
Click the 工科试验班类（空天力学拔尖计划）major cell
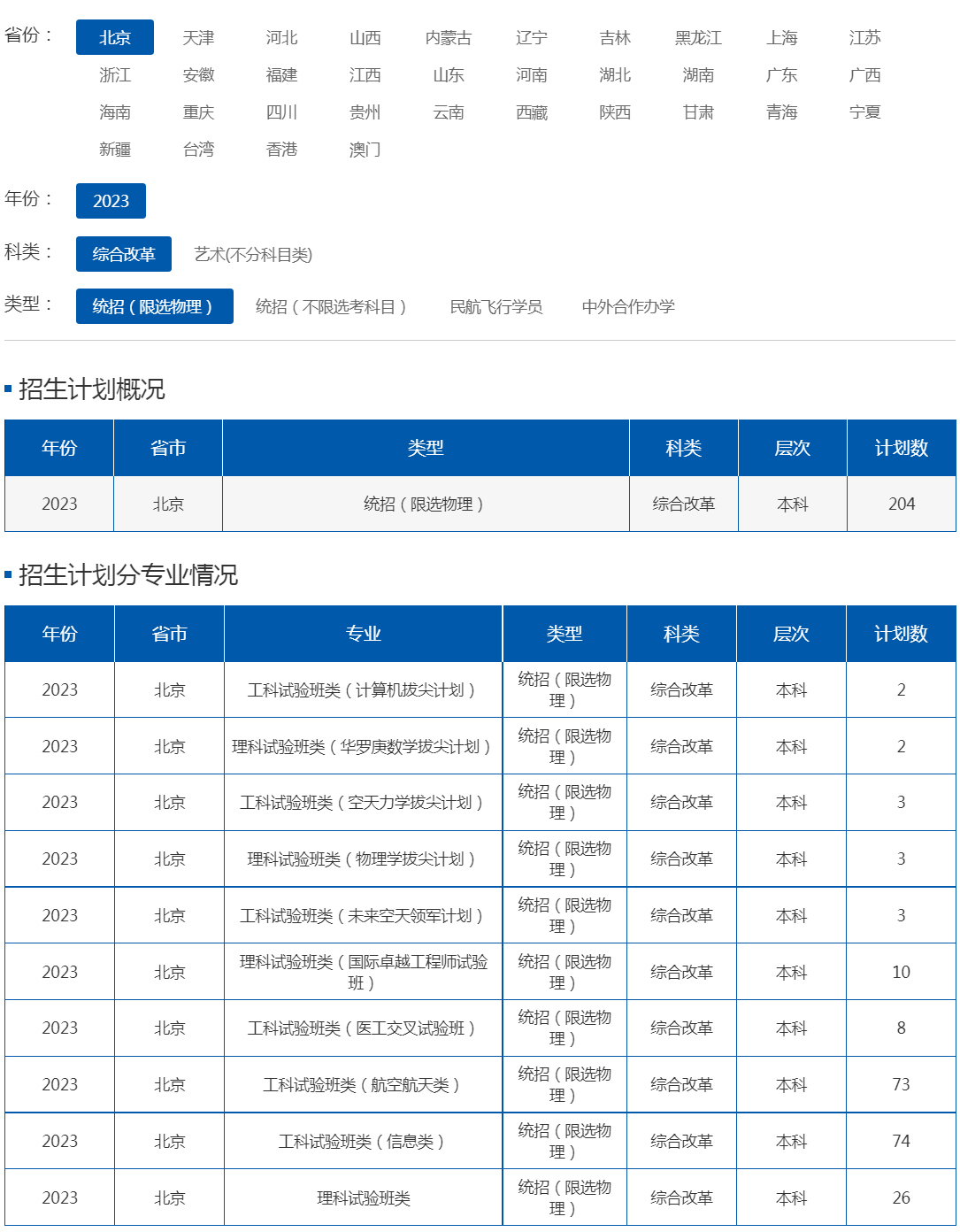click(363, 802)
